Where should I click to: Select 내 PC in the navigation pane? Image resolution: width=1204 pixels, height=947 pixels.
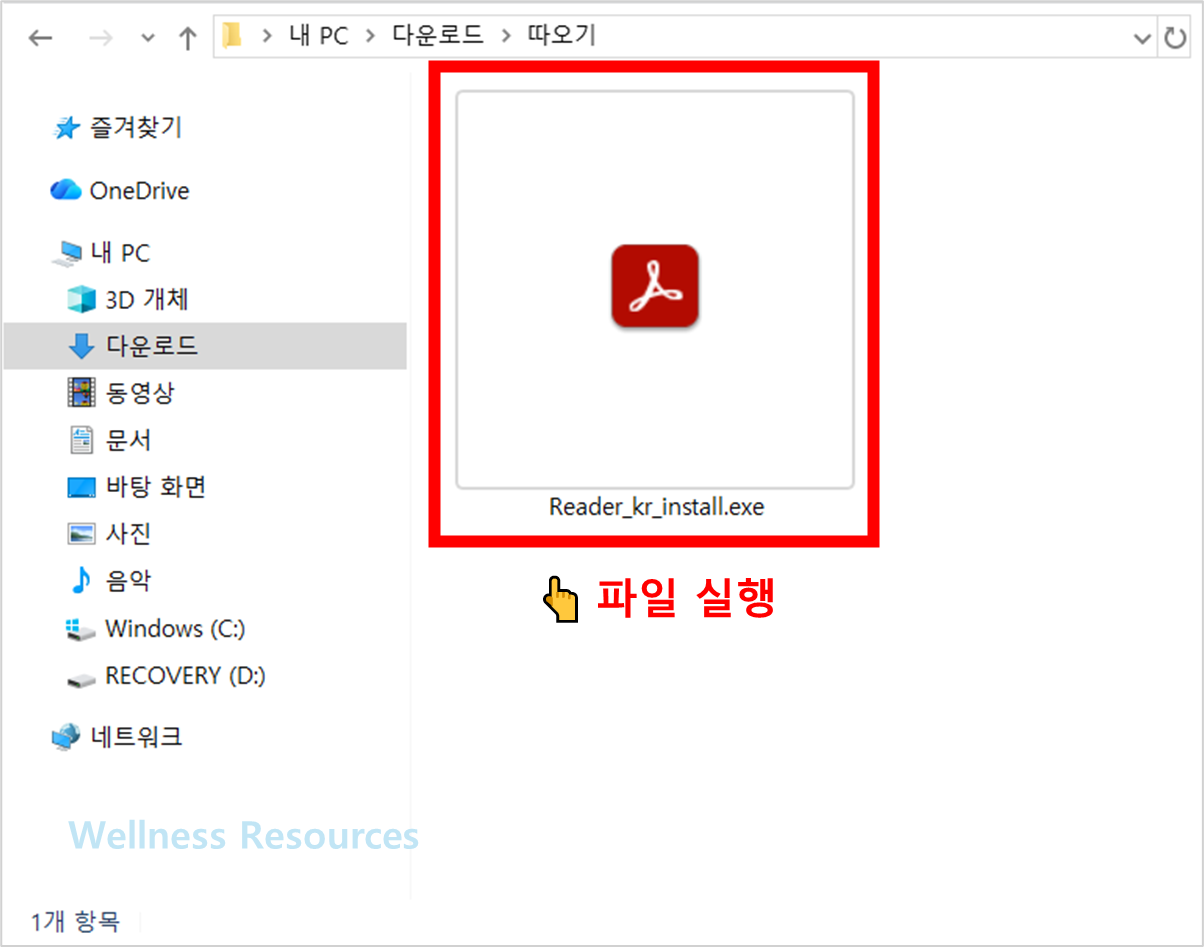coord(120,253)
